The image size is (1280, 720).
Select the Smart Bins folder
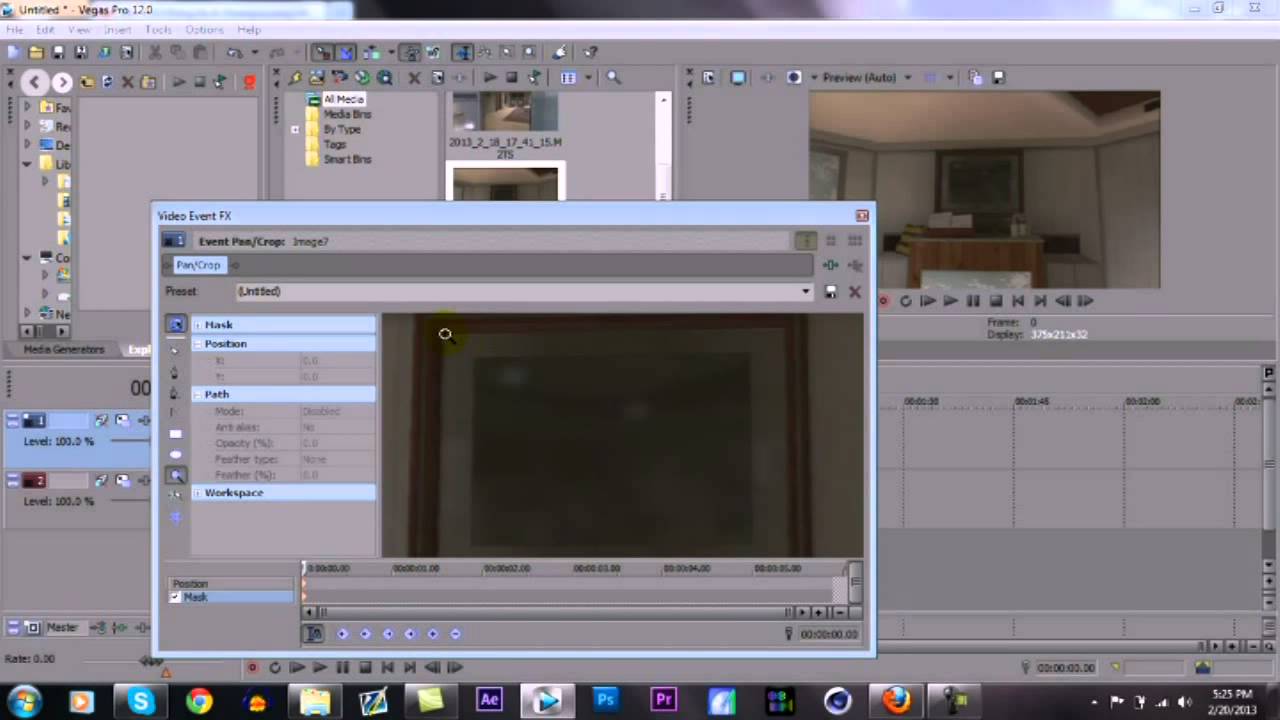coord(347,159)
